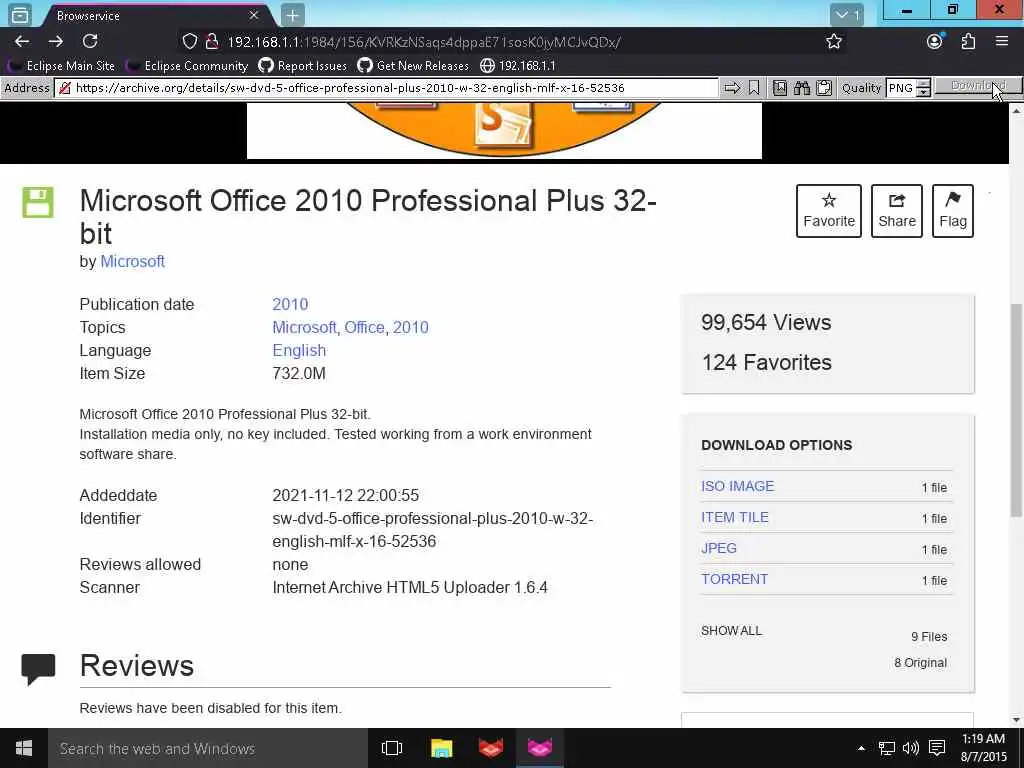Viewport: 1024px width, 768px height.
Task: Open 192.168.1.1 bookmark
Action: pos(518,66)
